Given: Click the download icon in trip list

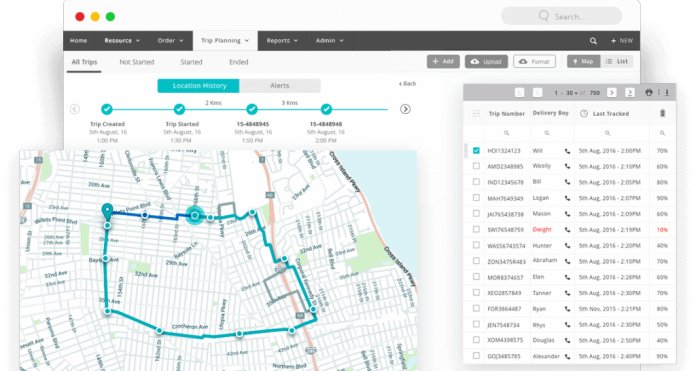Looking at the screenshot, I should tap(667, 92).
